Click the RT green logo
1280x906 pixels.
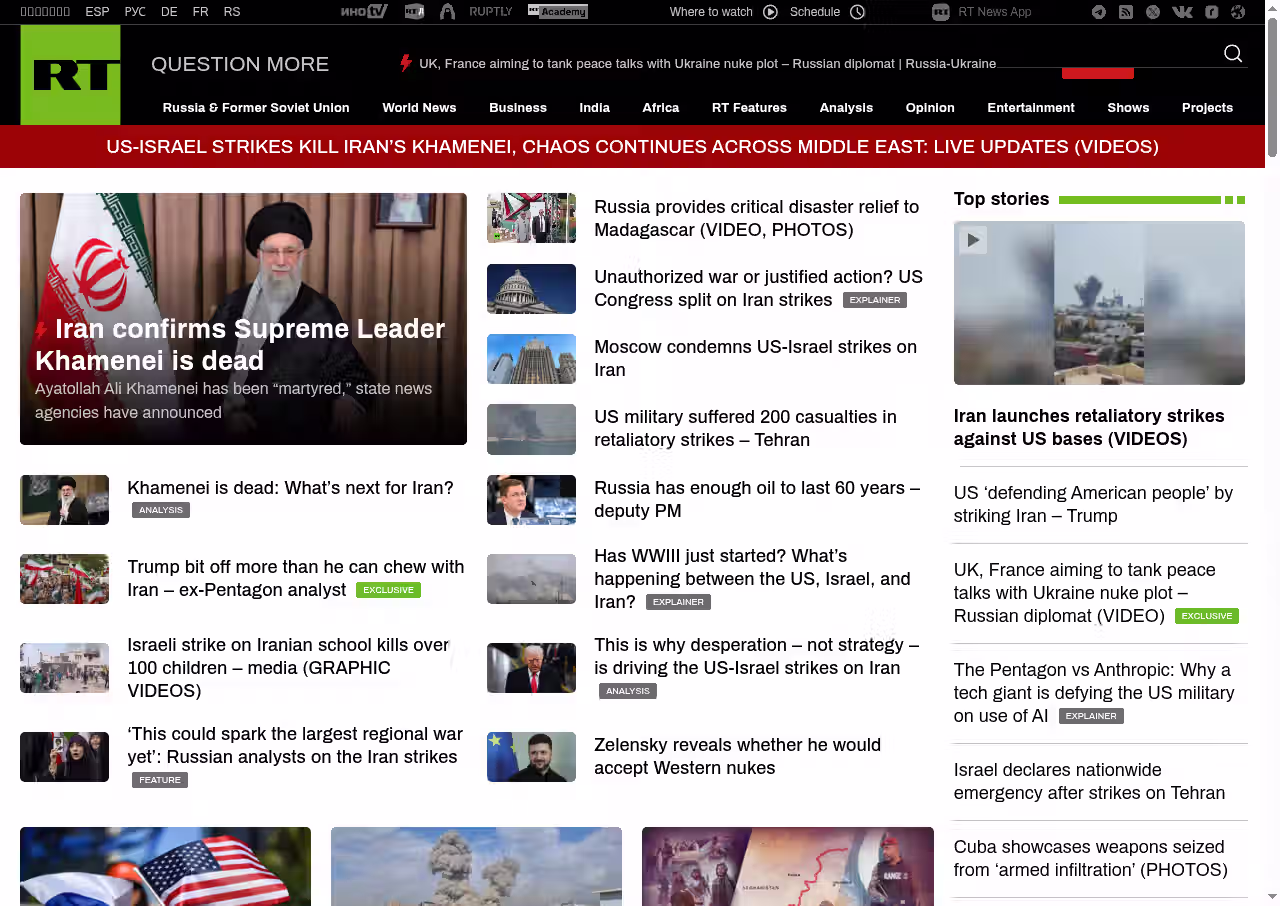tap(70, 75)
